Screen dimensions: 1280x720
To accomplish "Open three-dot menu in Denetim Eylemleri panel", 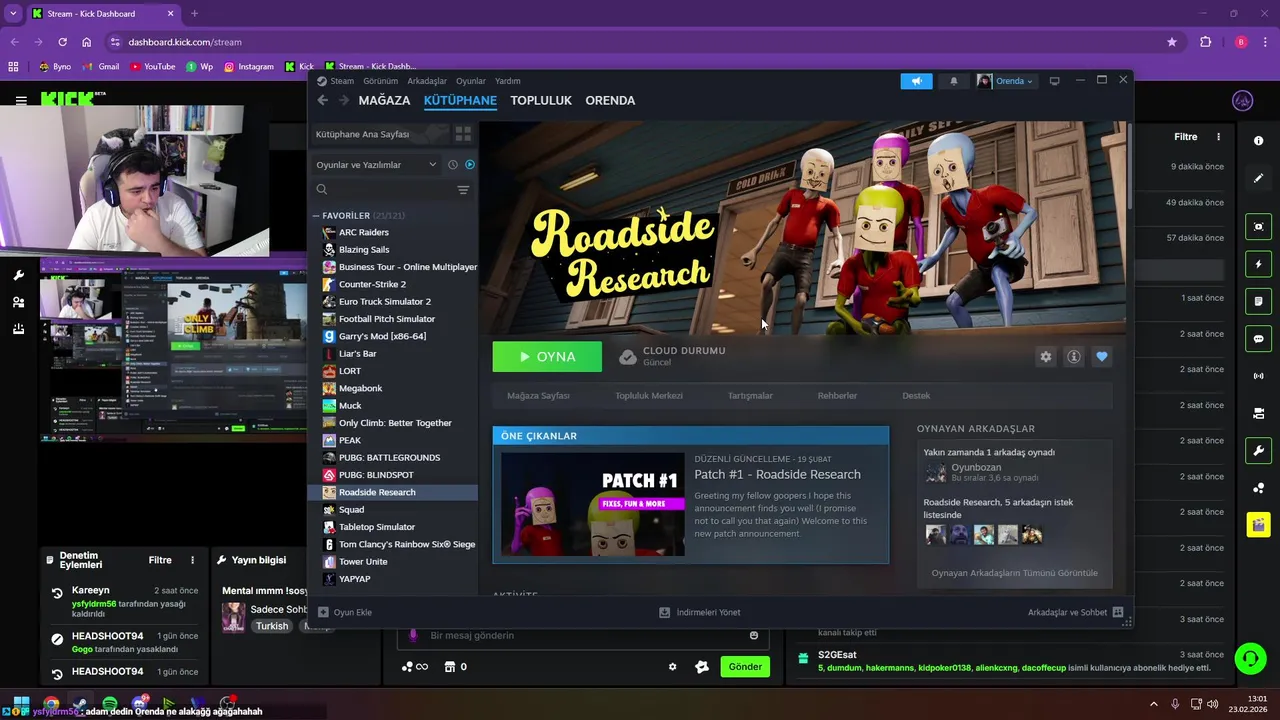I will 193,561.
